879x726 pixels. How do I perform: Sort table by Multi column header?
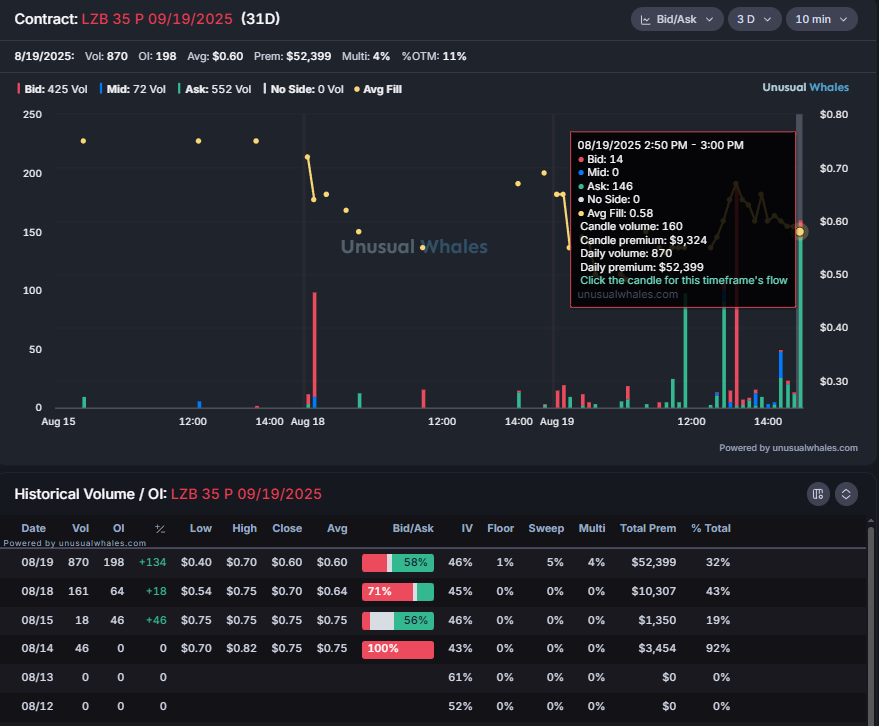[x=592, y=528]
